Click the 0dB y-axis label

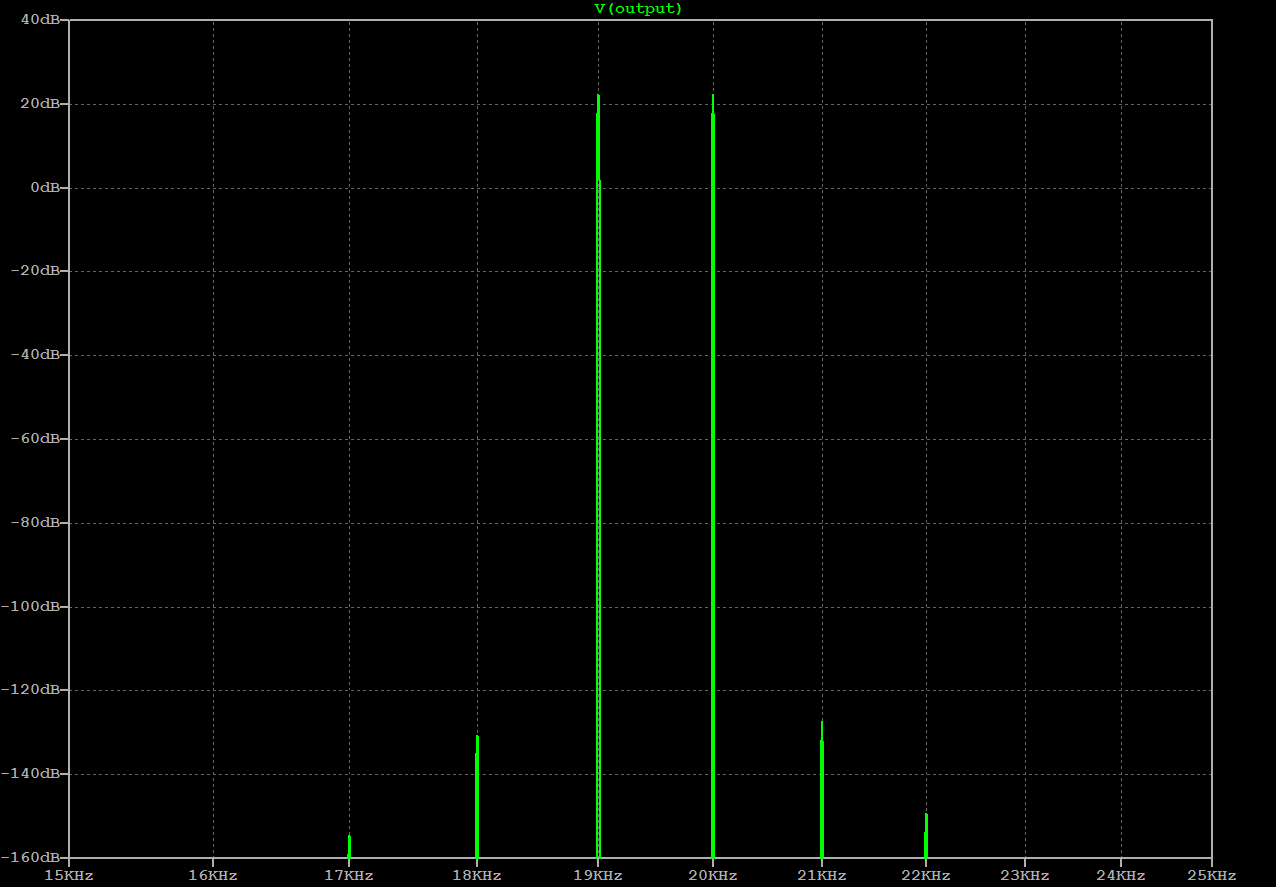click(43, 188)
